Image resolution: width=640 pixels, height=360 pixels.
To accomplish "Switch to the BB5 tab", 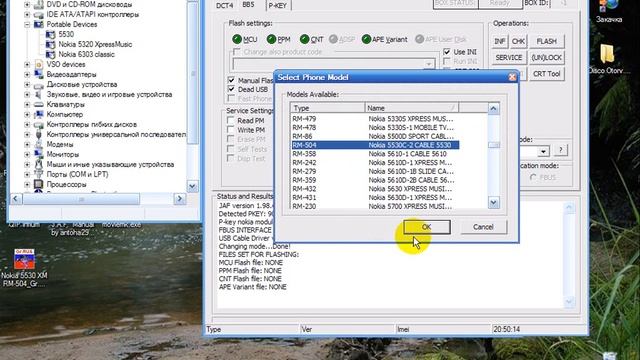I will pyautogui.click(x=249, y=4).
